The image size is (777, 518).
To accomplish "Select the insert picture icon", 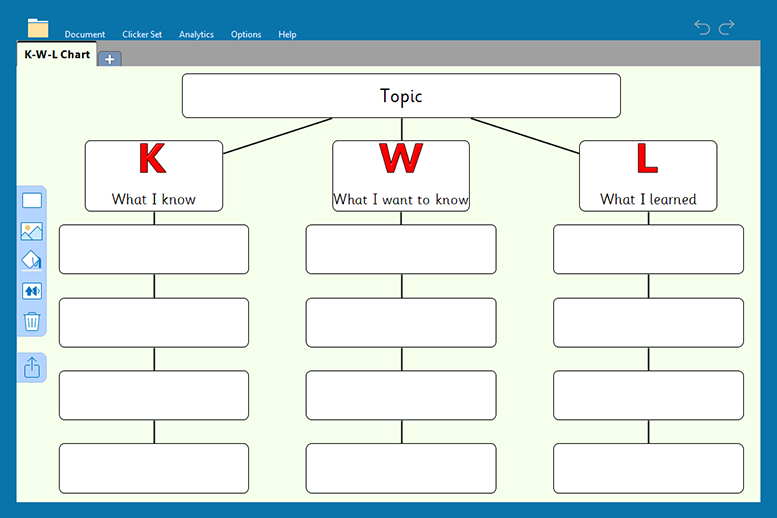I will 32,231.
